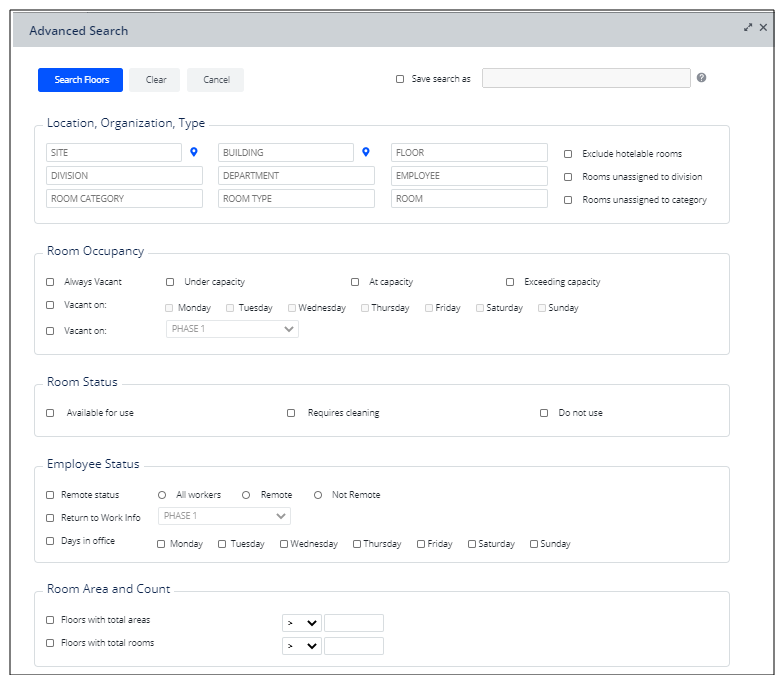This screenshot has width=775, height=675.
Task: Open total areas comparison operator dropdown
Action: point(302,623)
